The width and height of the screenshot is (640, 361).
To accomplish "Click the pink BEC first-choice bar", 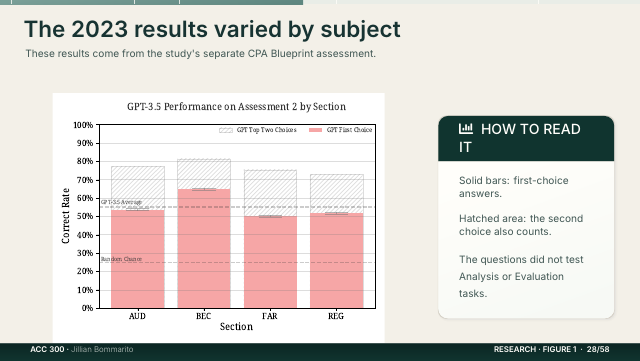I will coord(204,248).
